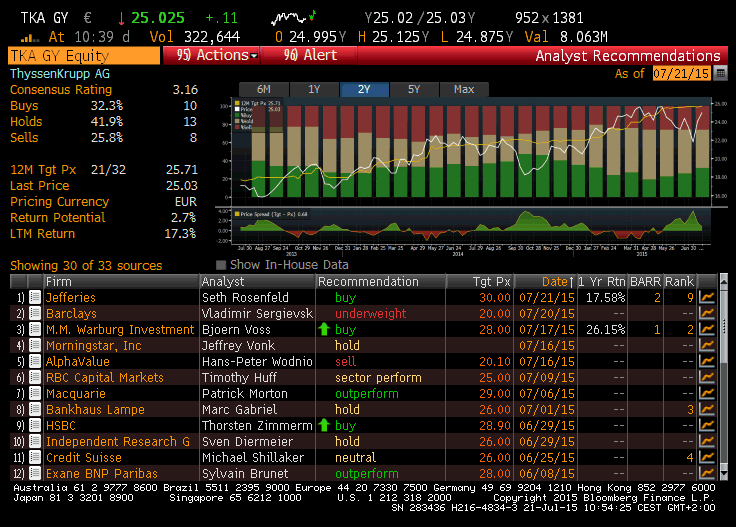Open the chart icon in the Macquarie row
Image resolution: width=736 pixels, height=527 pixels.
(x=706, y=393)
